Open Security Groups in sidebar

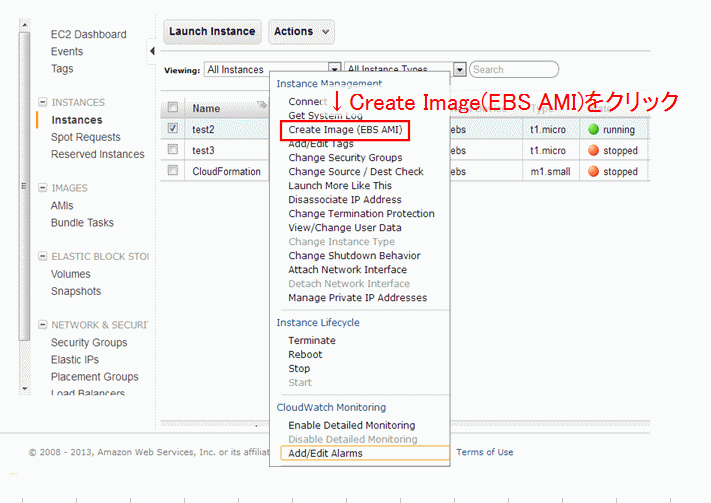tap(89, 343)
